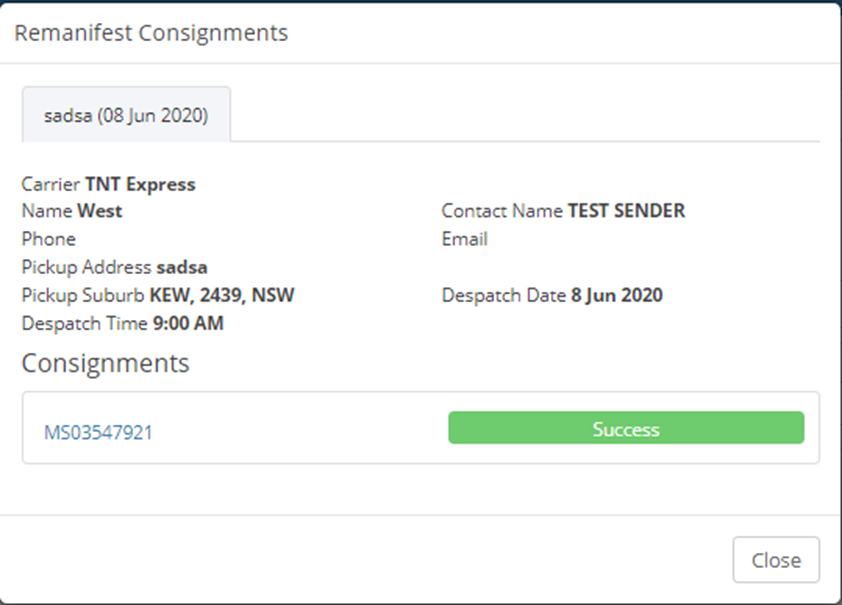The width and height of the screenshot is (842, 605).
Task: Click the Carrier field label
Action: tap(51, 184)
